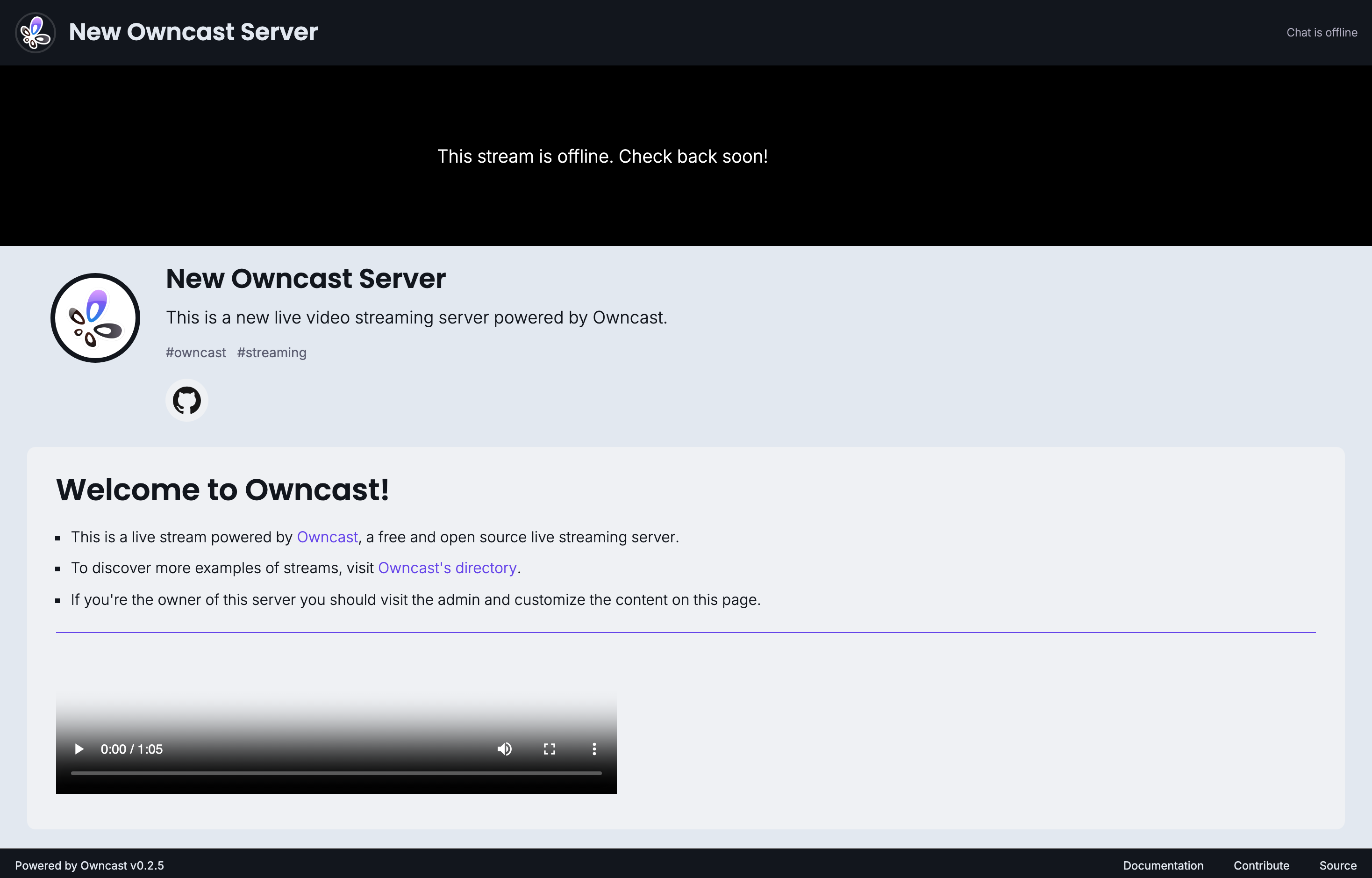The width and height of the screenshot is (1372, 878).
Task: Mute the embedded video's volume
Action: point(504,748)
